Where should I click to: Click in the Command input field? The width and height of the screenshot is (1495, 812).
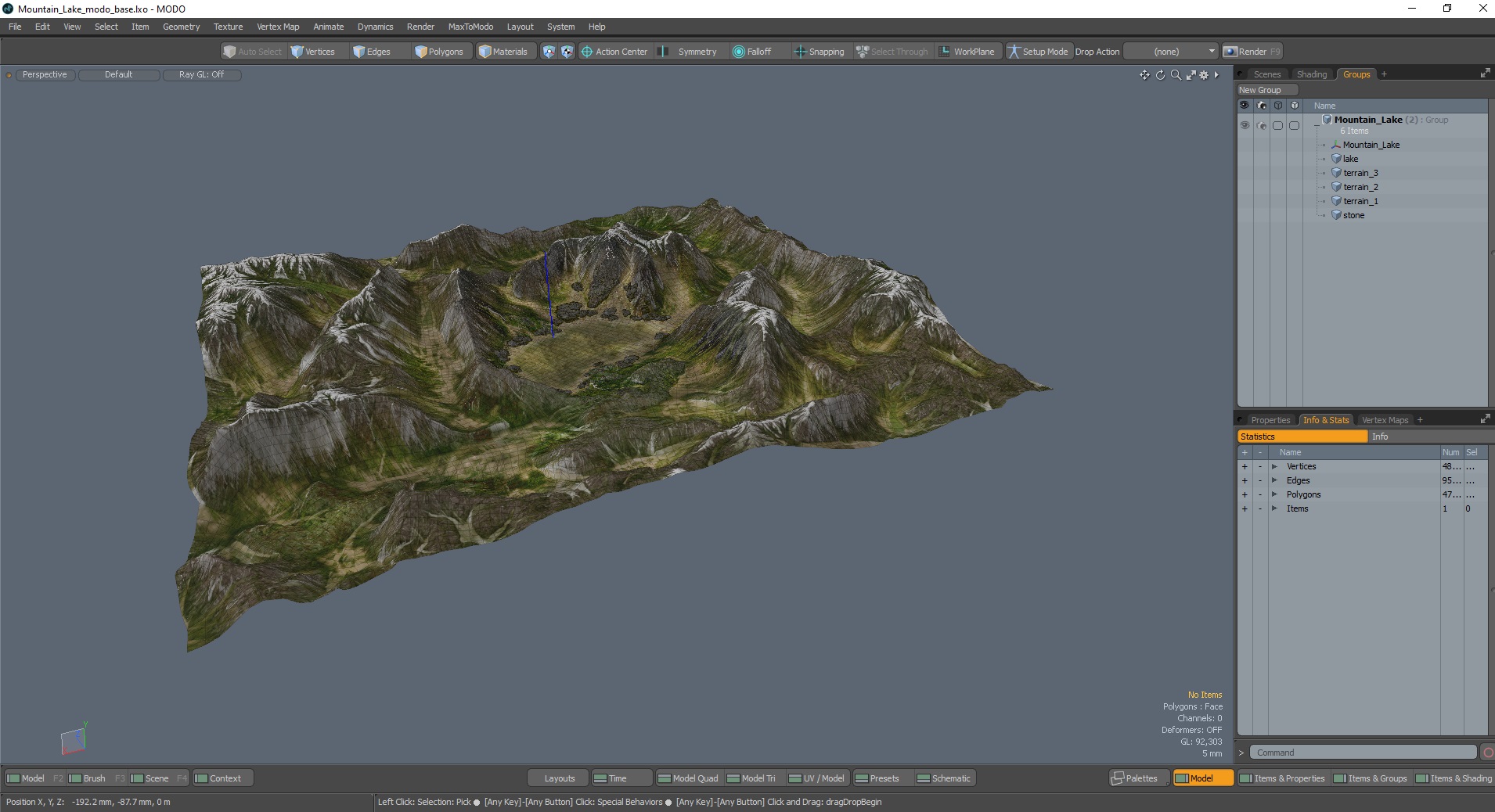(x=1363, y=753)
